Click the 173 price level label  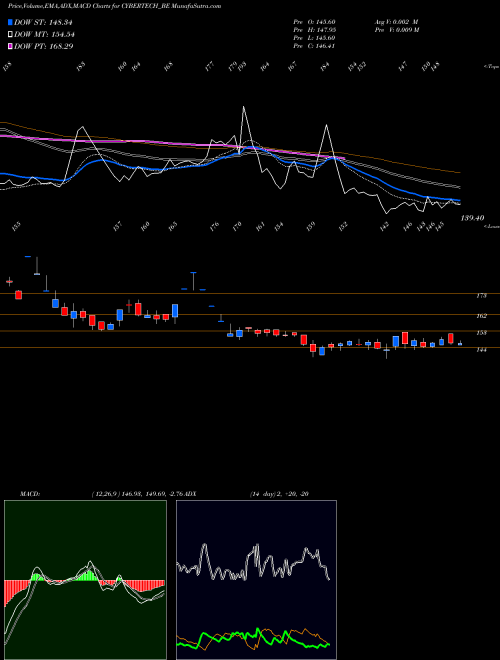click(481, 296)
